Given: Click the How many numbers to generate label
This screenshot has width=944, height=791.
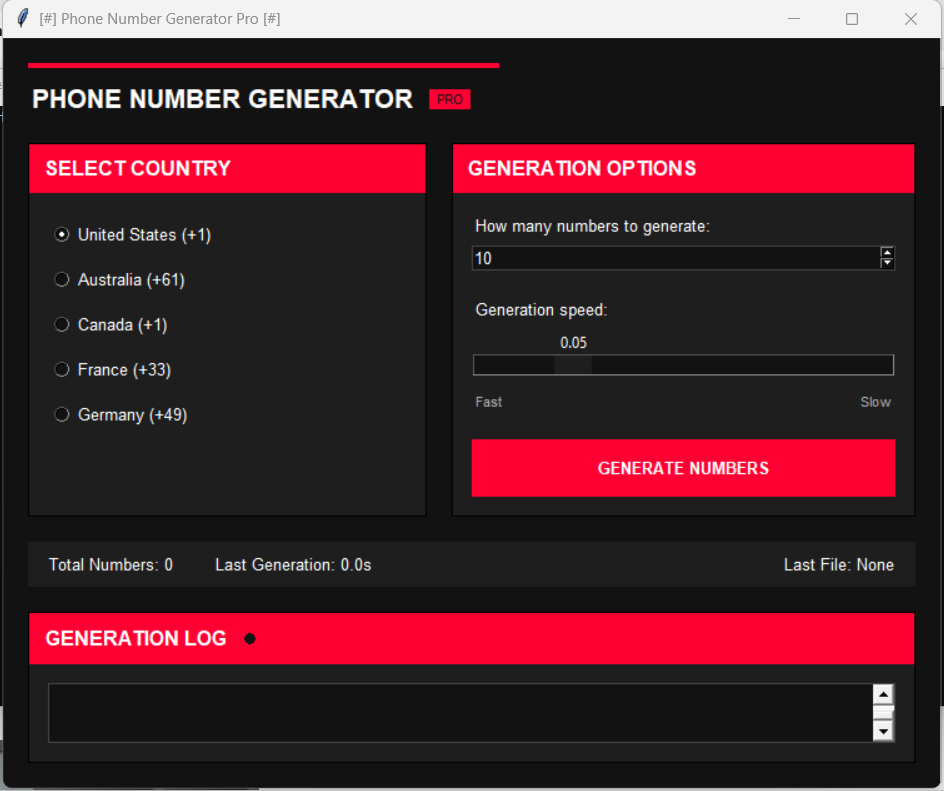Looking at the screenshot, I should point(592,226).
